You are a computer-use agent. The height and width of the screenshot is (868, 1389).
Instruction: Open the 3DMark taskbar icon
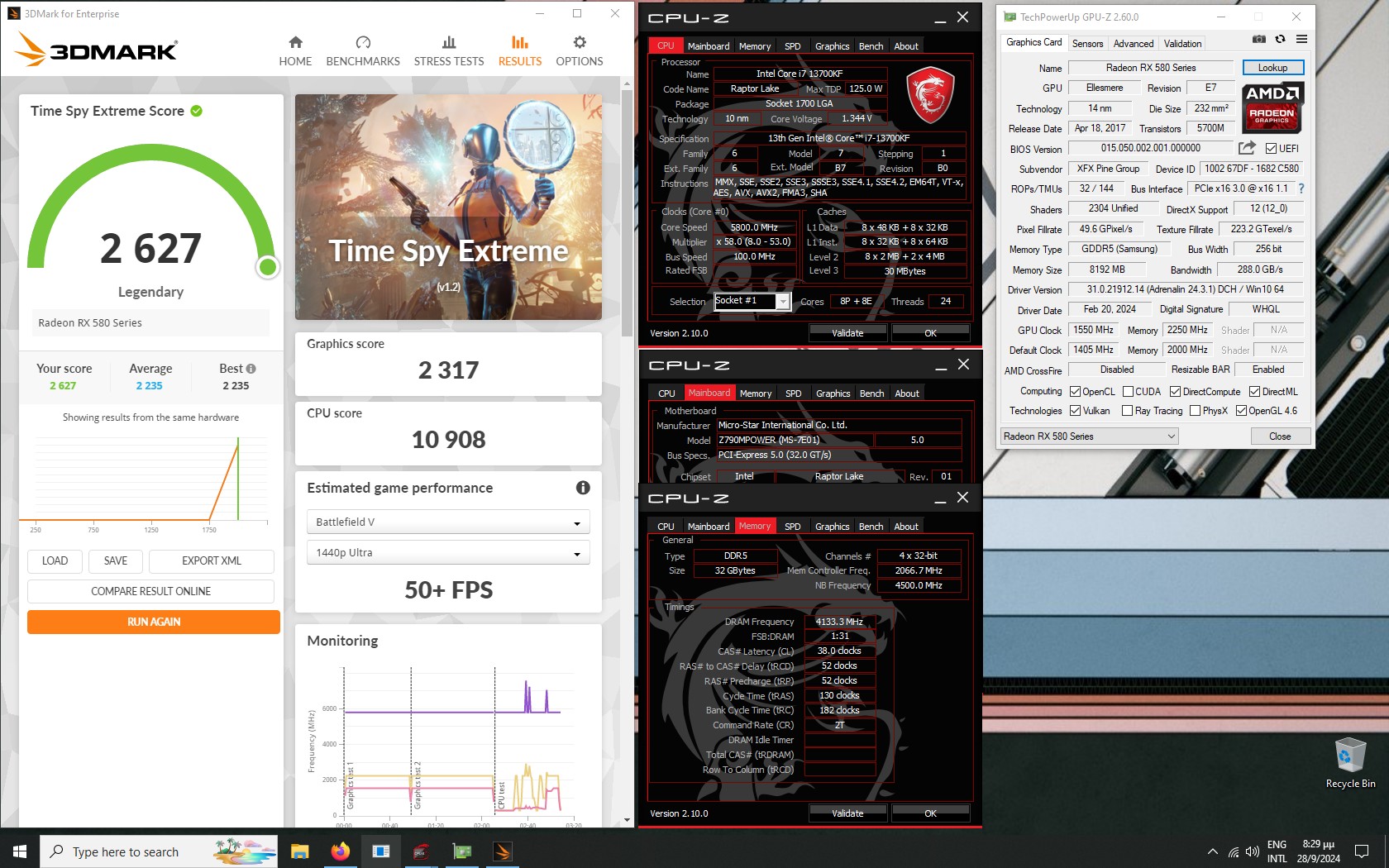pyautogui.click(x=503, y=851)
